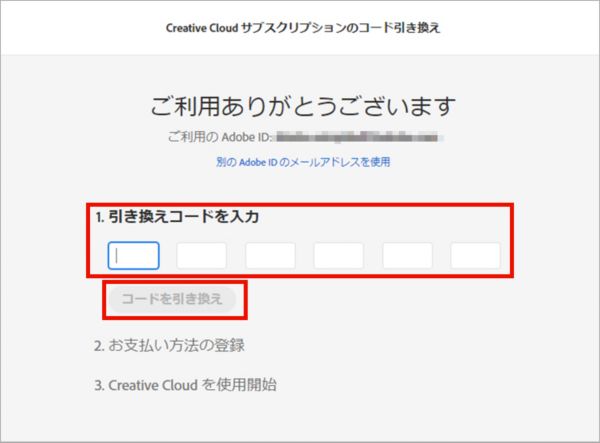Click the ご利用ありがとうございます heading
Image resolution: width=600 pixels, height=443 pixels.
(303, 106)
